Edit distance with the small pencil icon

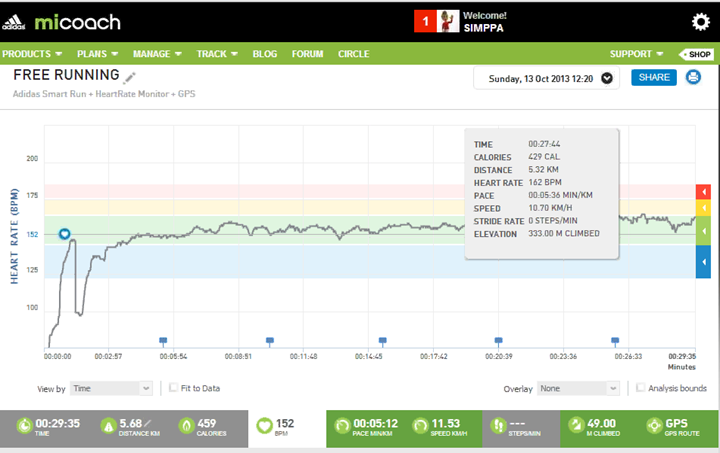tap(148, 423)
